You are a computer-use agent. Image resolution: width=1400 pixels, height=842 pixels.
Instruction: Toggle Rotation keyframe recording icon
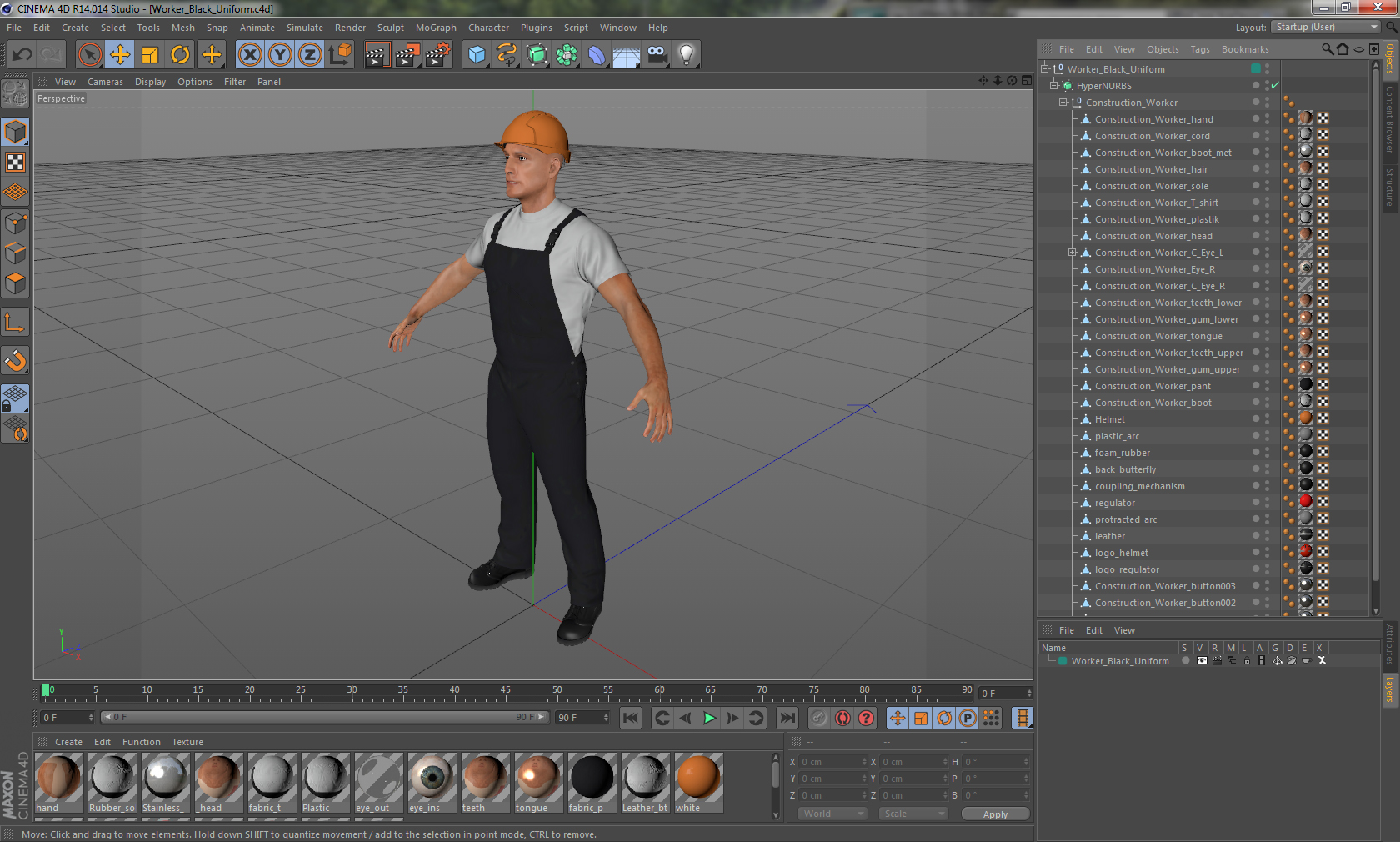[944, 718]
